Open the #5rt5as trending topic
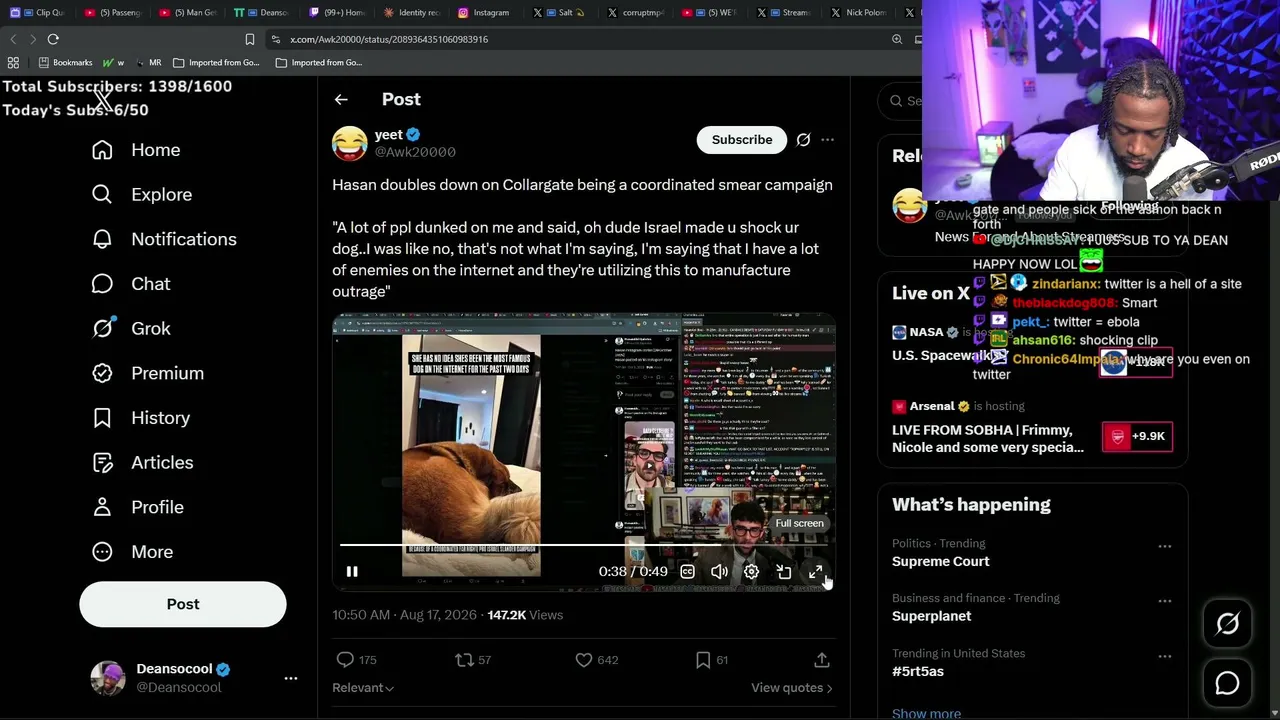The width and height of the screenshot is (1280, 720). [918, 671]
